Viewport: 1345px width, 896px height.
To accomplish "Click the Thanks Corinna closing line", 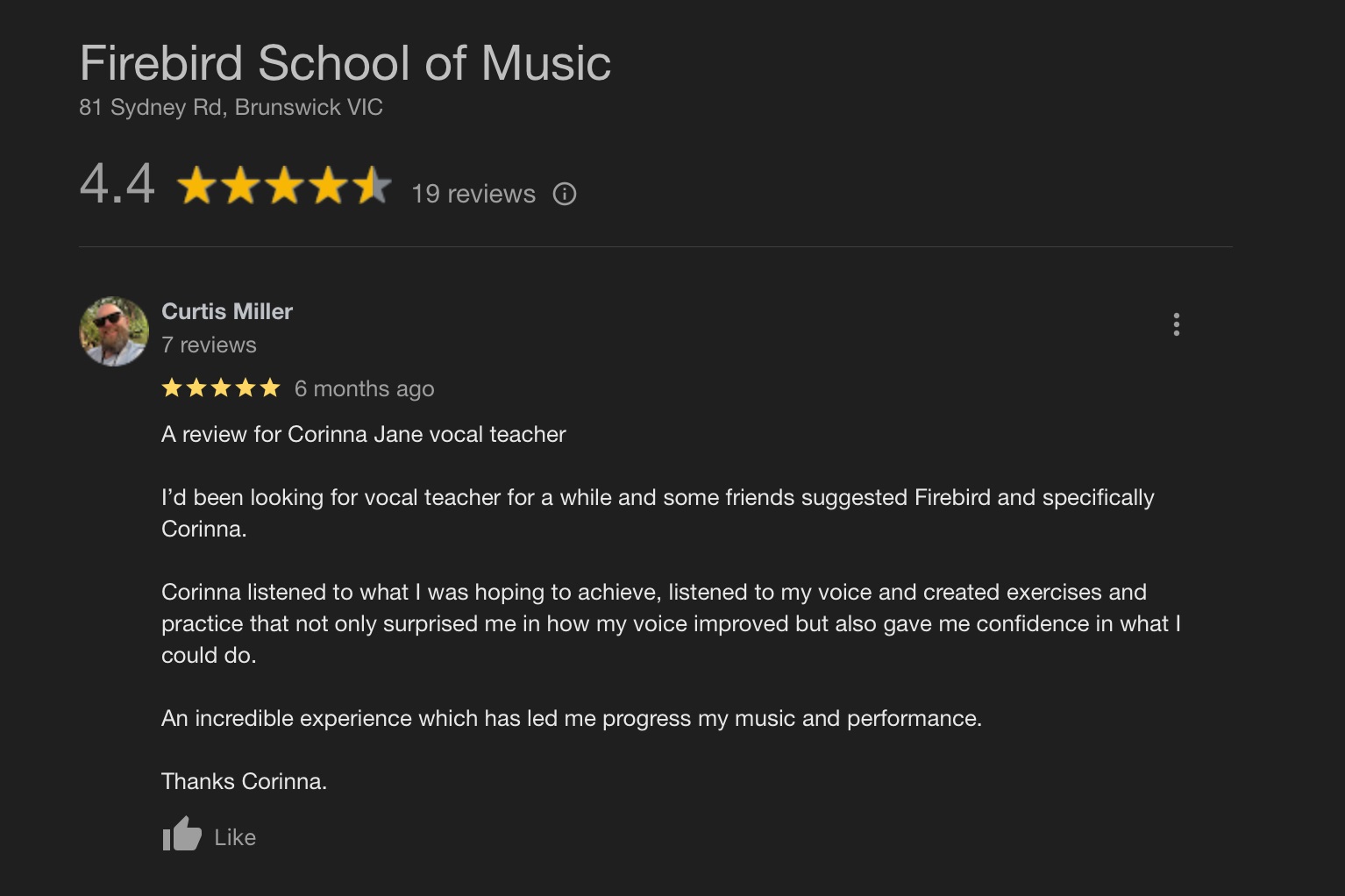I will point(244,781).
